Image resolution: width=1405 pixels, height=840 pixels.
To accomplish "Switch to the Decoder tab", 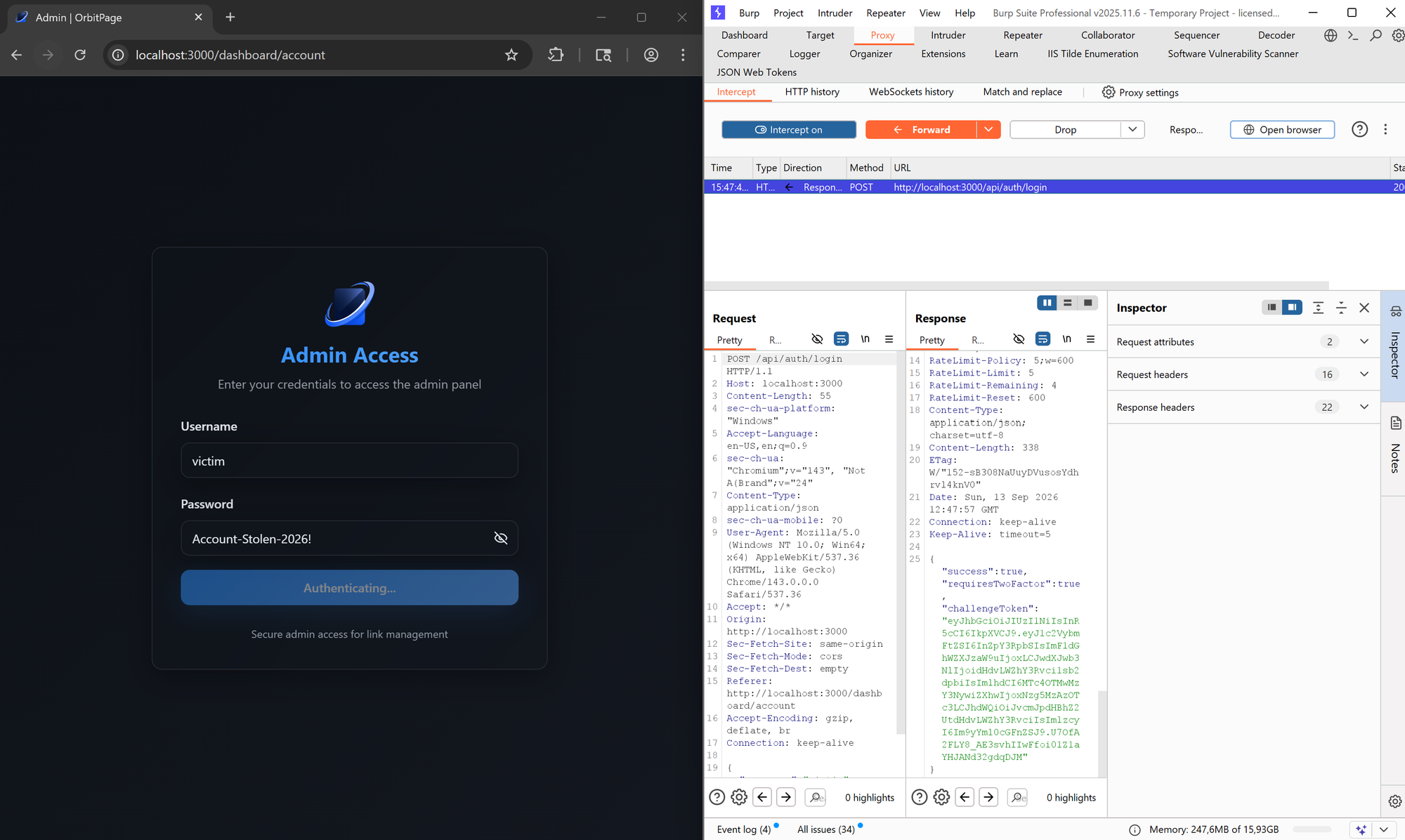I will 1276,35.
